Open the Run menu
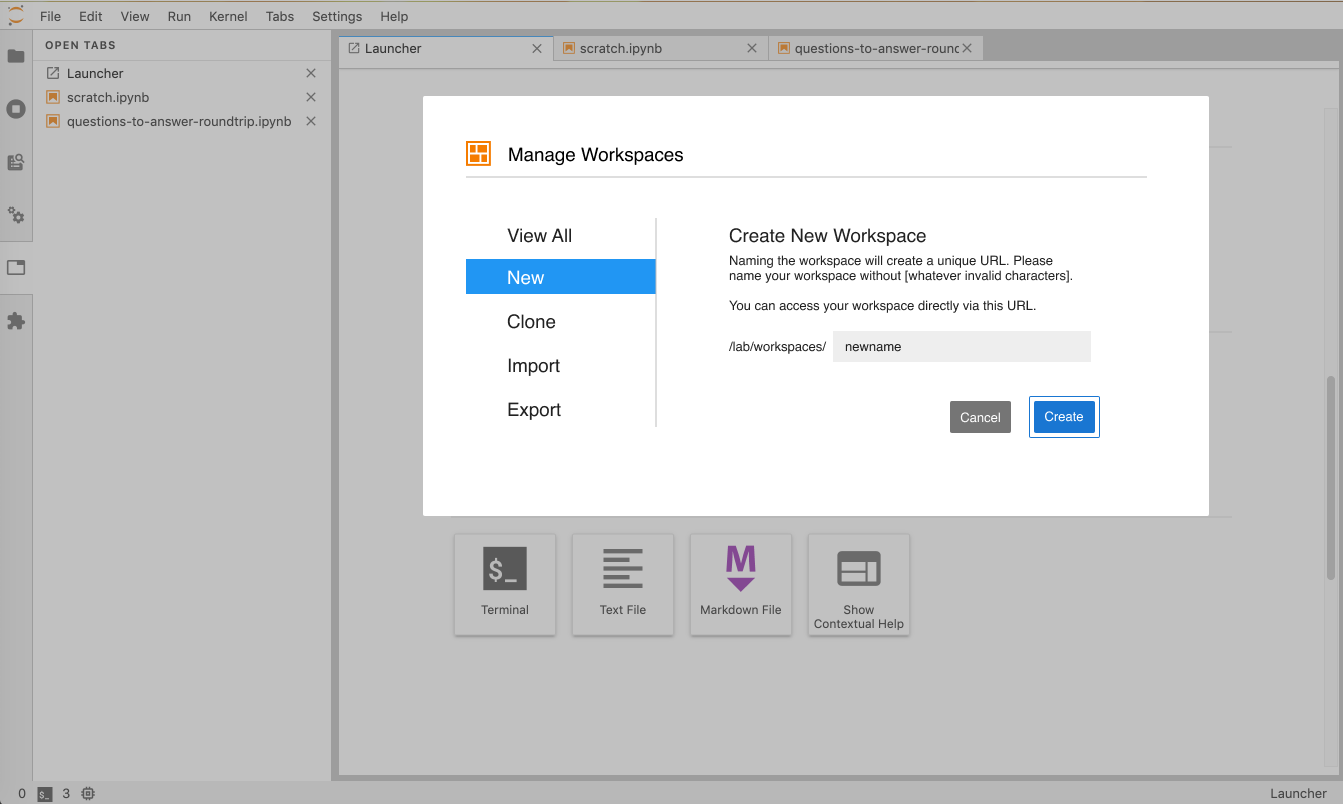Screen dimensions: 1343x804 tap(180, 16)
